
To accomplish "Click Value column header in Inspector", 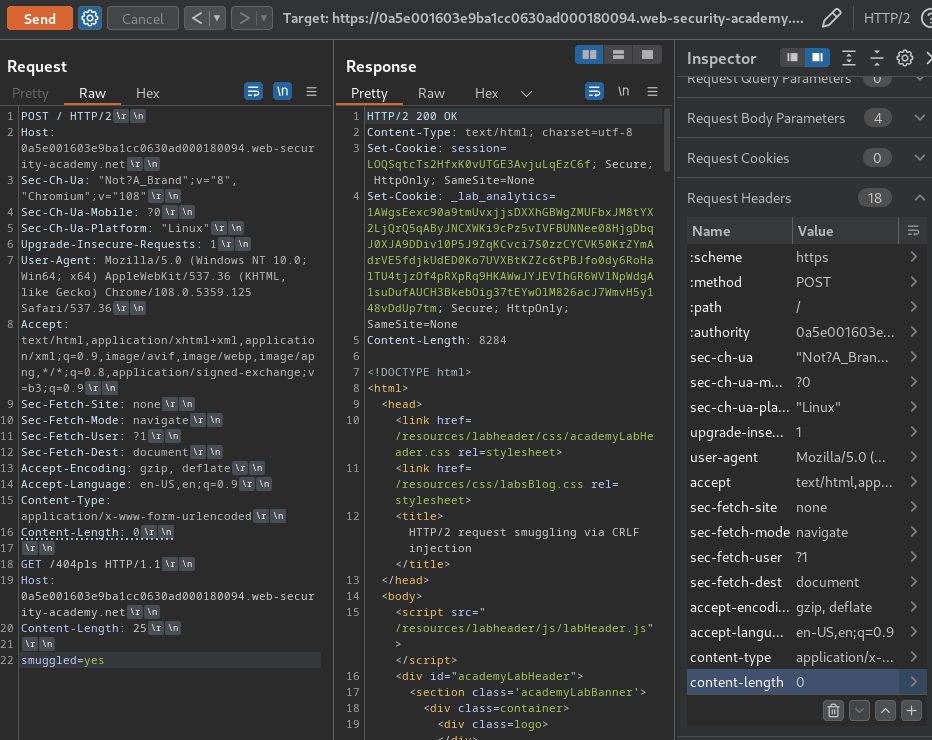I will click(845, 231).
